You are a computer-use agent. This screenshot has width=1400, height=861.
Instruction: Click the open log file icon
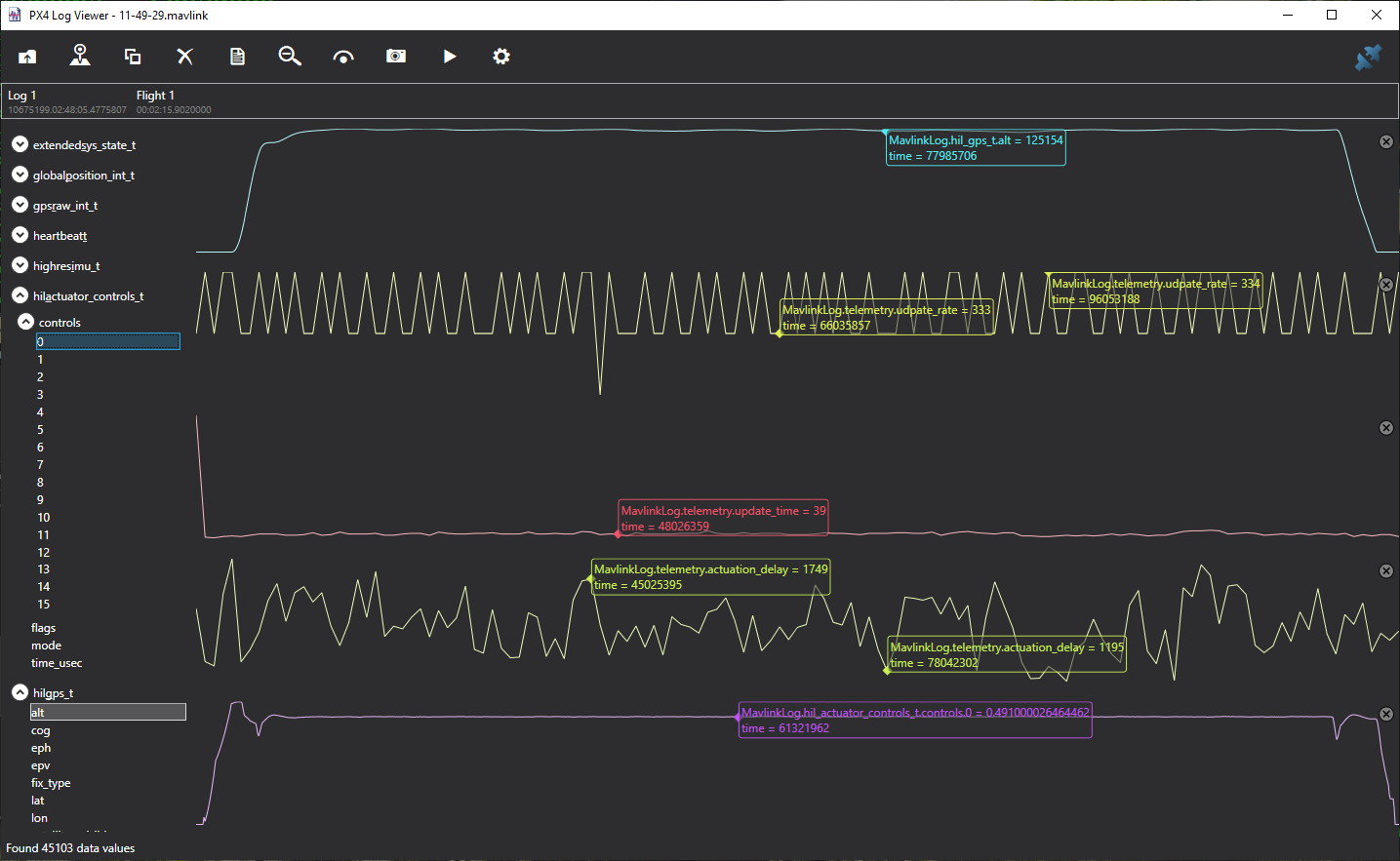tap(27, 57)
